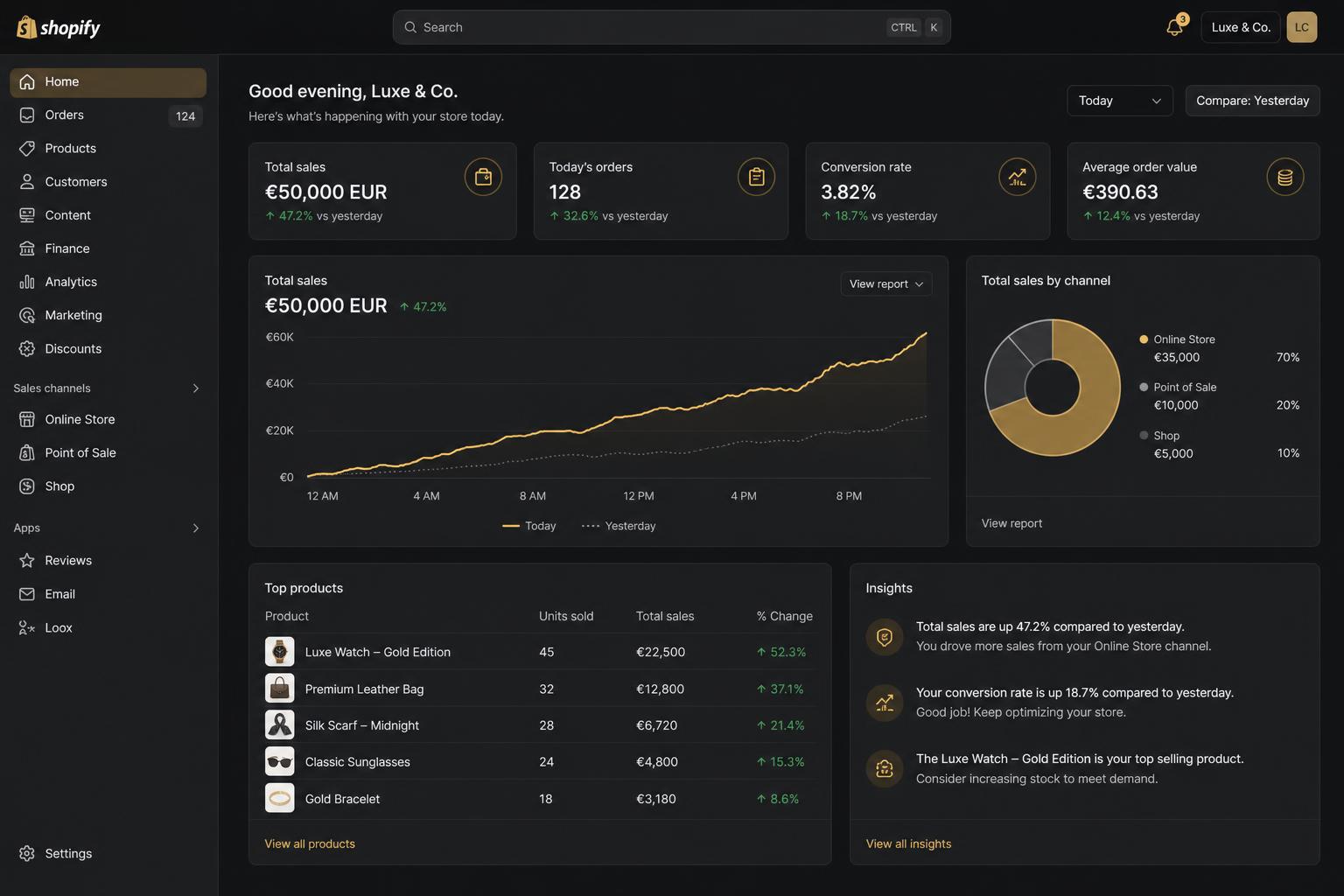Image resolution: width=1344 pixels, height=896 pixels.
Task: Click the Discounts badge icon in sidebar
Action: pyautogui.click(x=27, y=348)
